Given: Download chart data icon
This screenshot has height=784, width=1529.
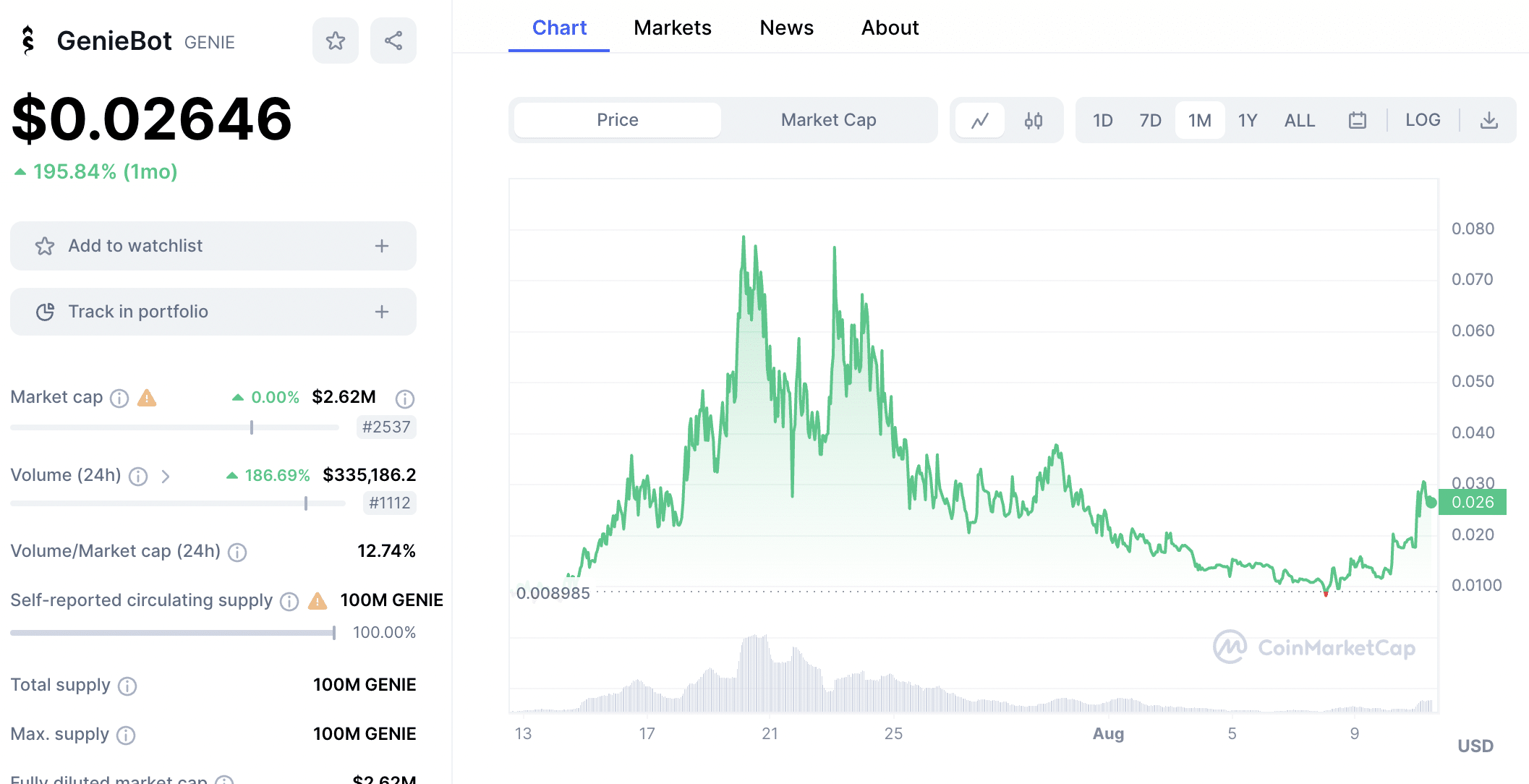Looking at the screenshot, I should (x=1489, y=120).
